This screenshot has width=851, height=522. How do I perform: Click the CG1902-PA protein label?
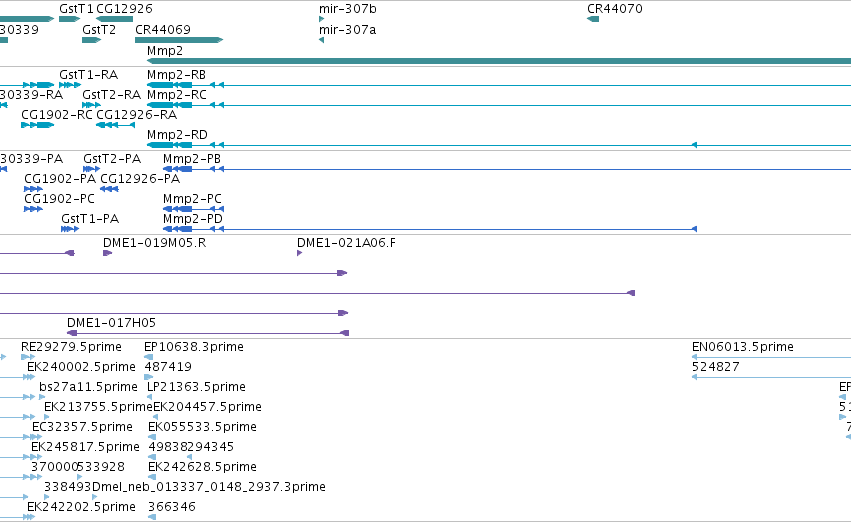pos(60,179)
